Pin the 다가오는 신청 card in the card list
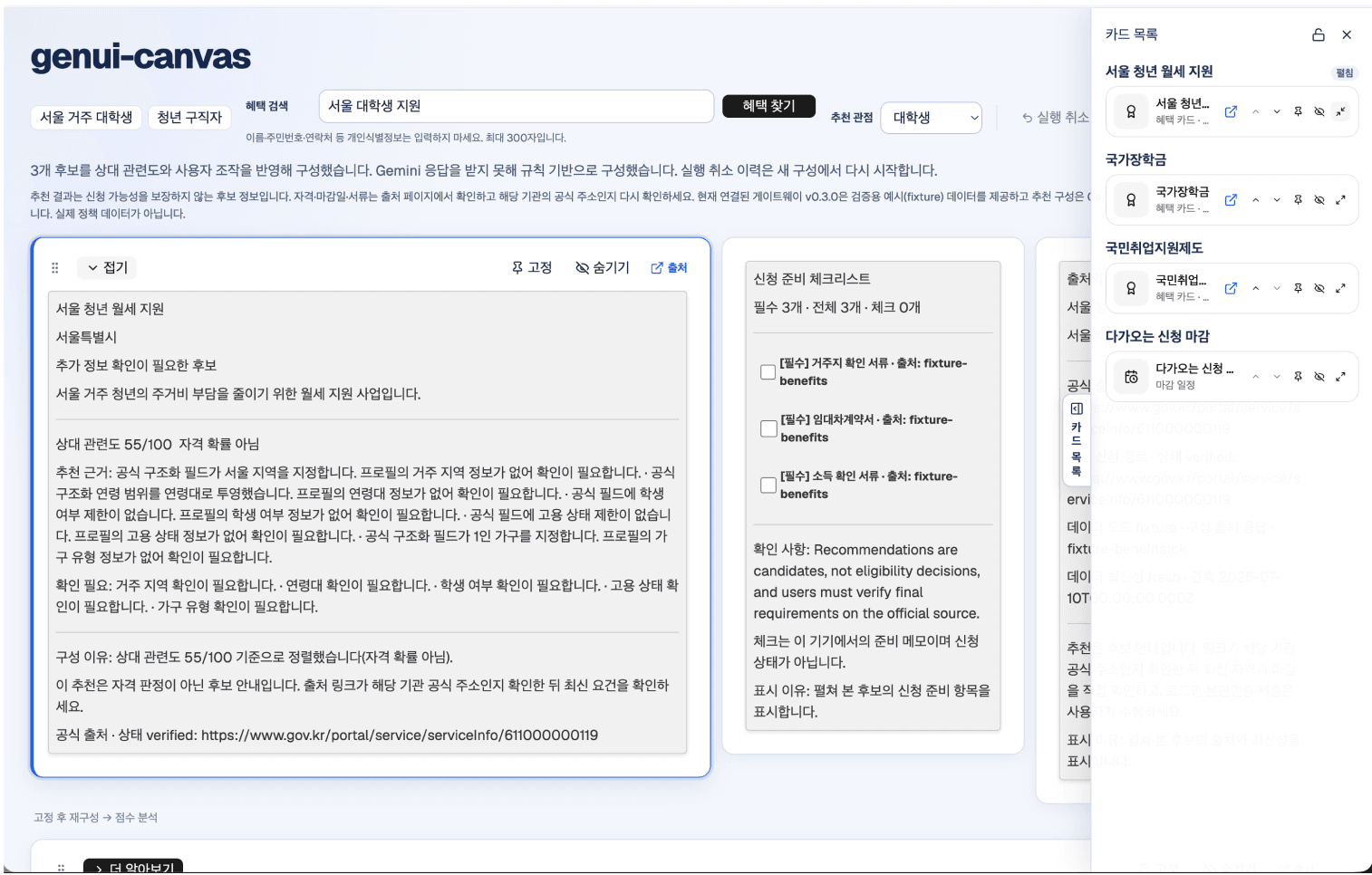The height and width of the screenshot is (875, 1372). (x=1298, y=377)
